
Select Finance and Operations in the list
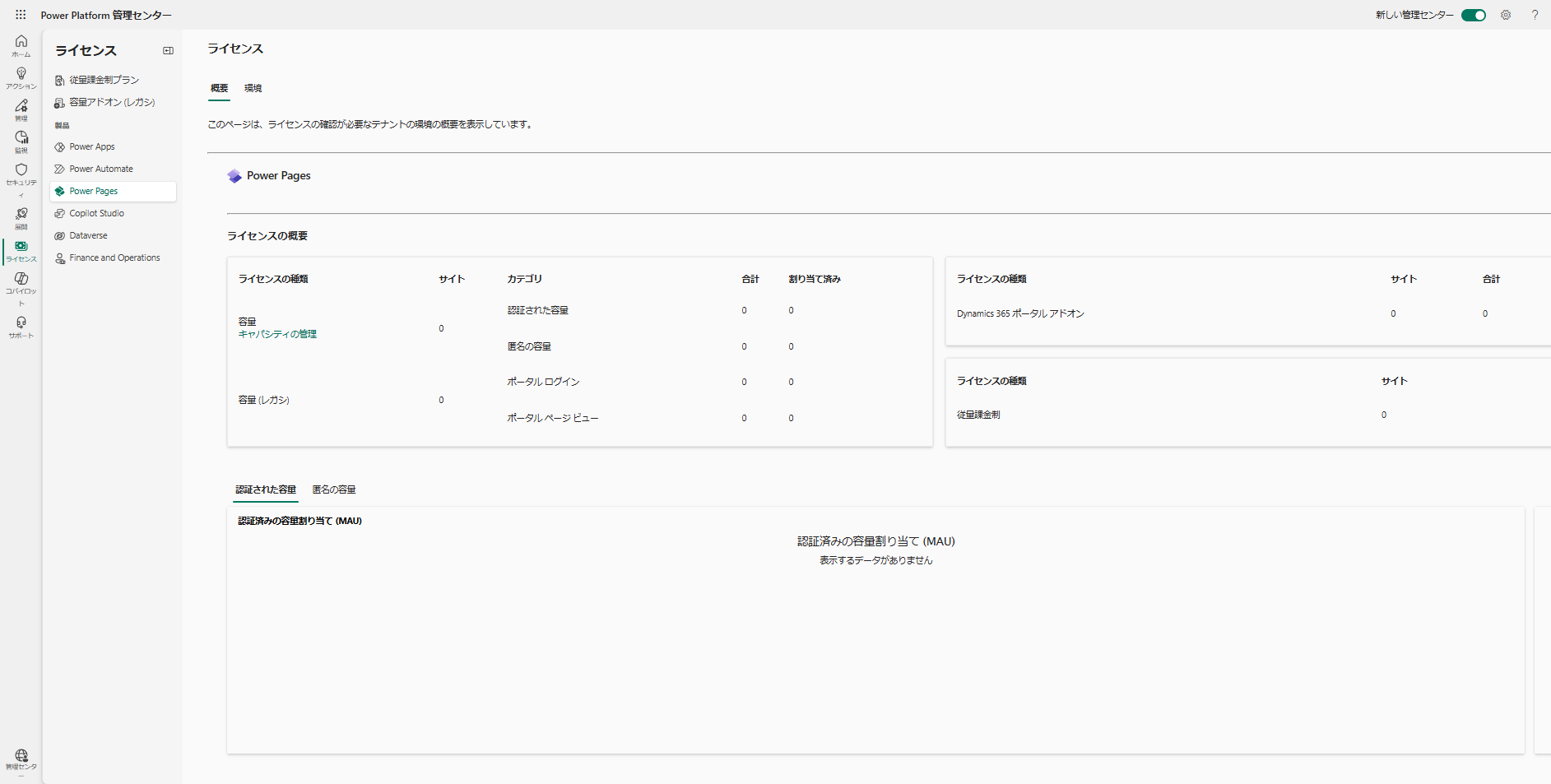coord(113,257)
